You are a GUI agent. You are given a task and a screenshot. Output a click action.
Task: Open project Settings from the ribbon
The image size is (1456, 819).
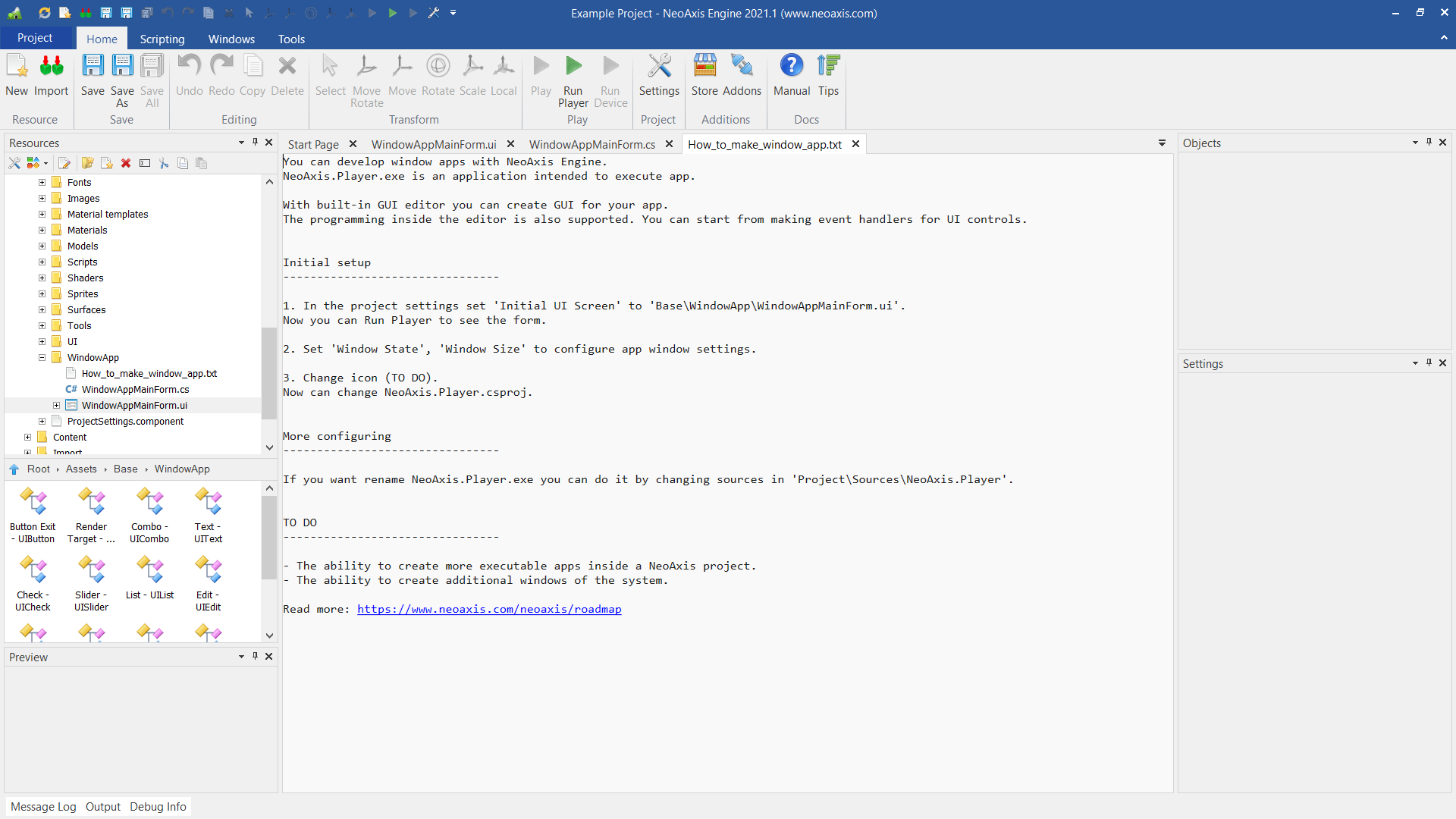(659, 67)
